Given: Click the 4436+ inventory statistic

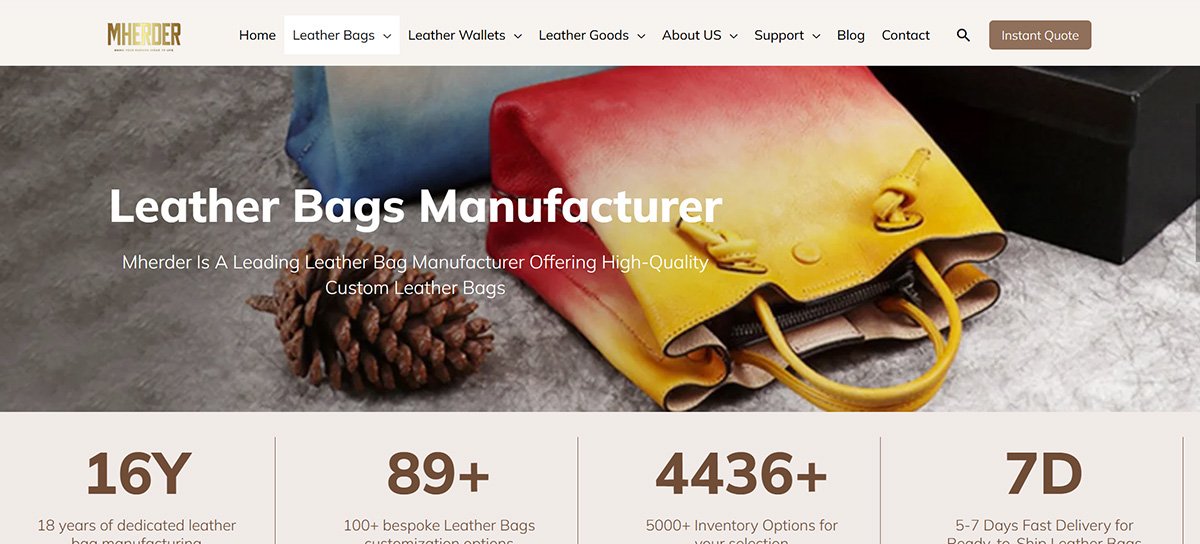Looking at the screenshot, I should pos(742,473).
